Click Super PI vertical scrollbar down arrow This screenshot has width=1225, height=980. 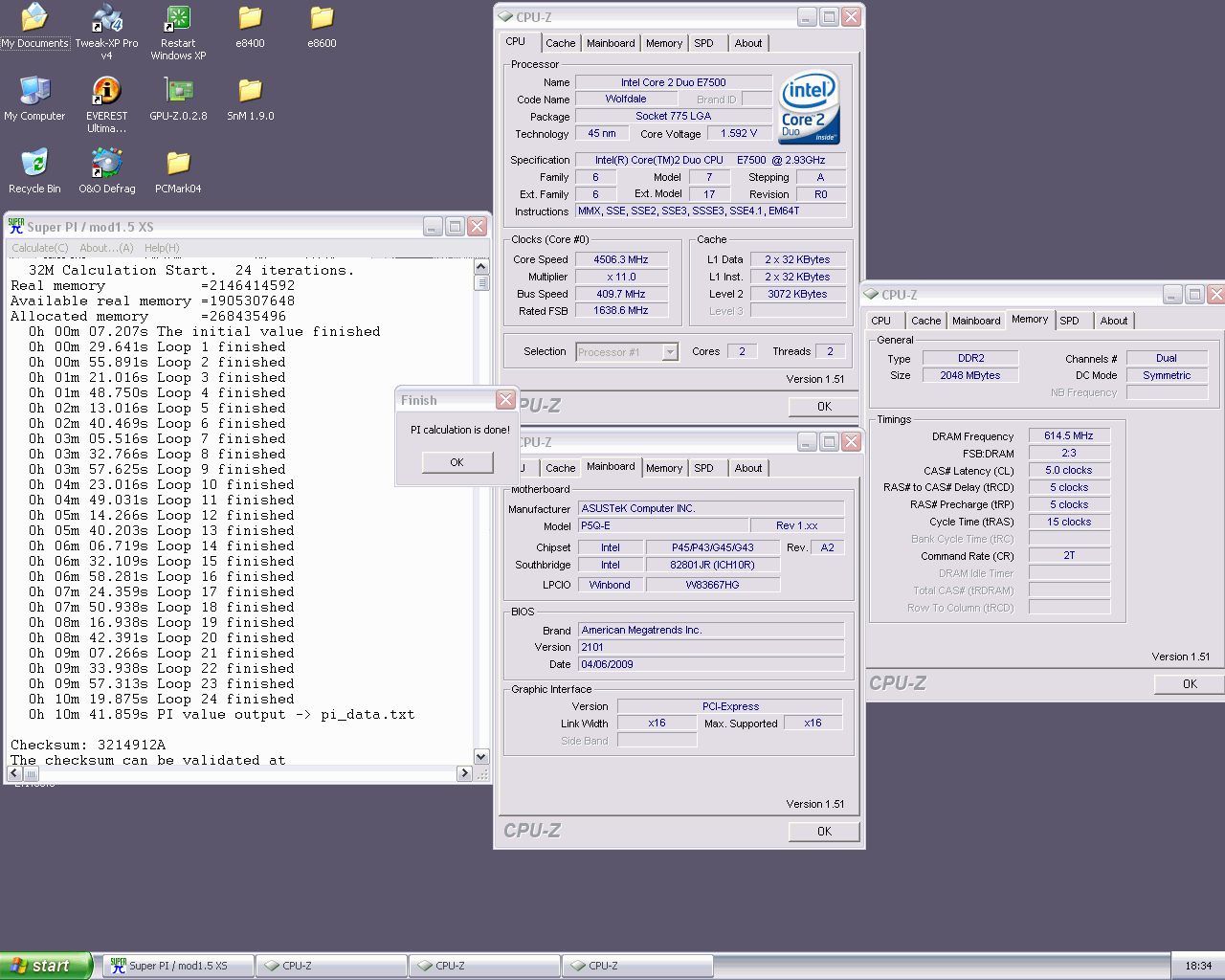(x=481, y=757)
